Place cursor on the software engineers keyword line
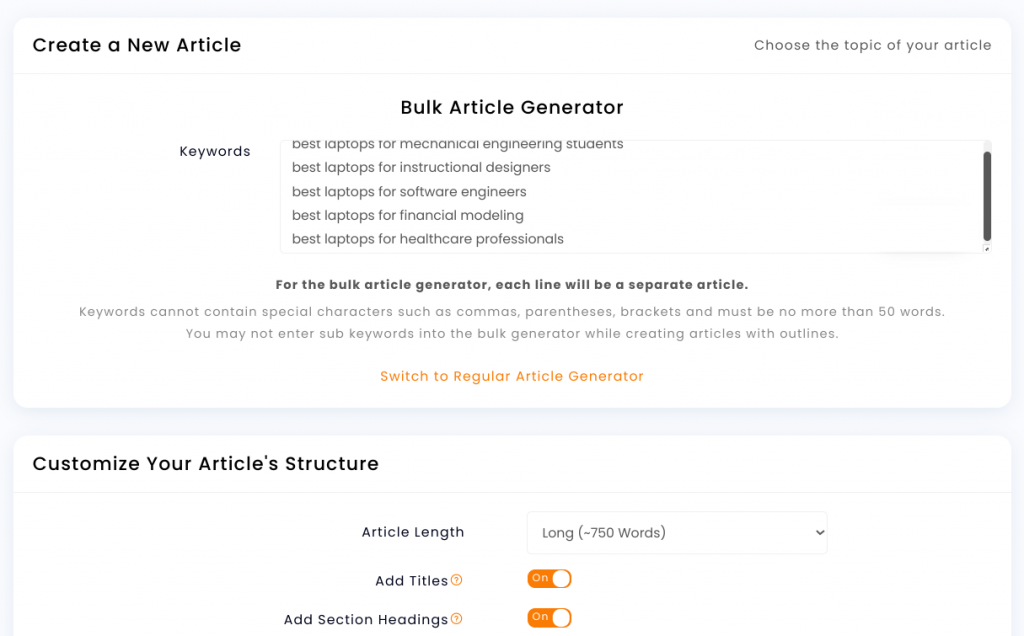1024x636 pixels. click(x=409, y=191)
